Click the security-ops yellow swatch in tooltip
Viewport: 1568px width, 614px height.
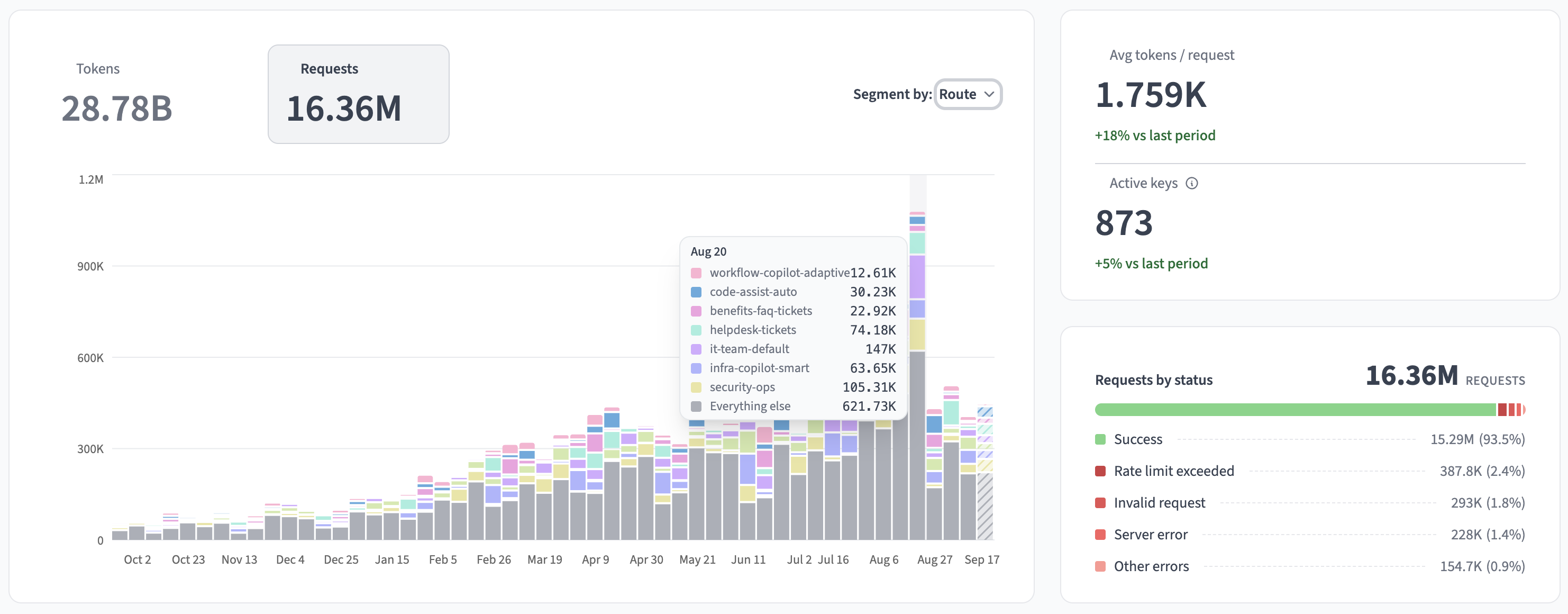tap(696, 387)
